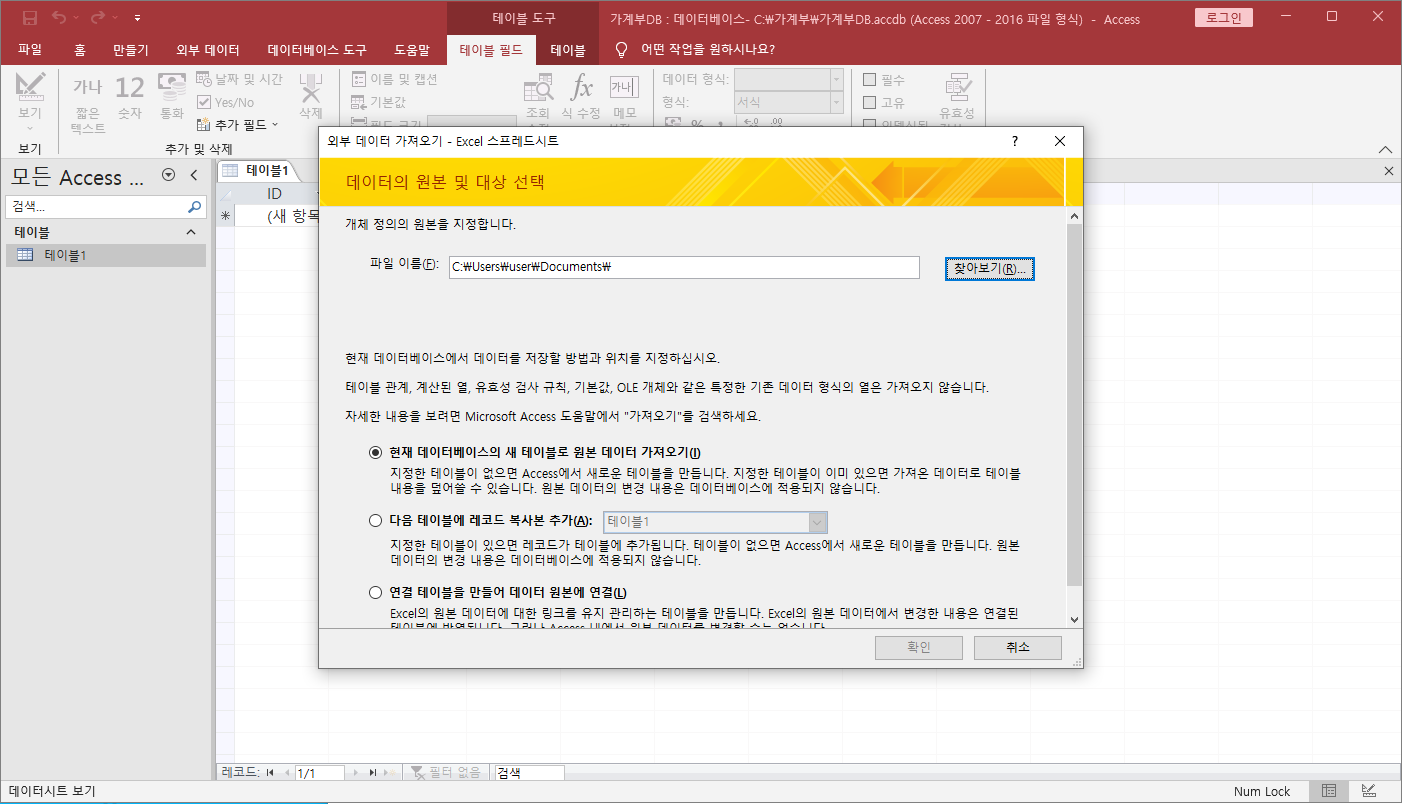Click the search magnifier in navigation pane
Viewport: 1402px width, 804px height.
[195, 207]
